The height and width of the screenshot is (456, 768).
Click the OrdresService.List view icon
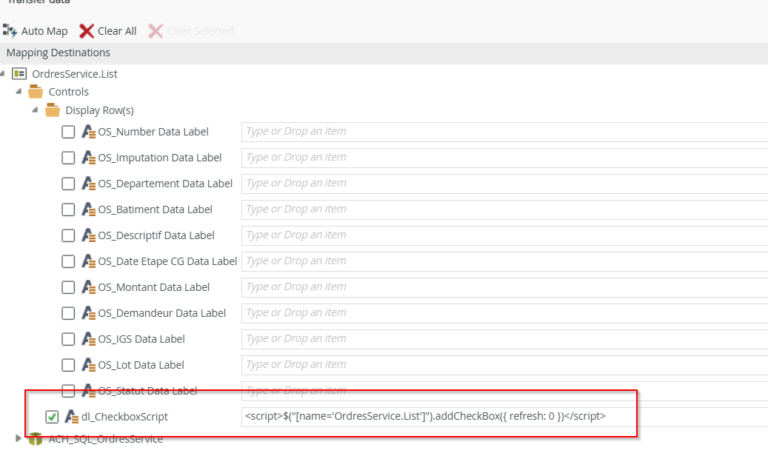click(19, 73)
